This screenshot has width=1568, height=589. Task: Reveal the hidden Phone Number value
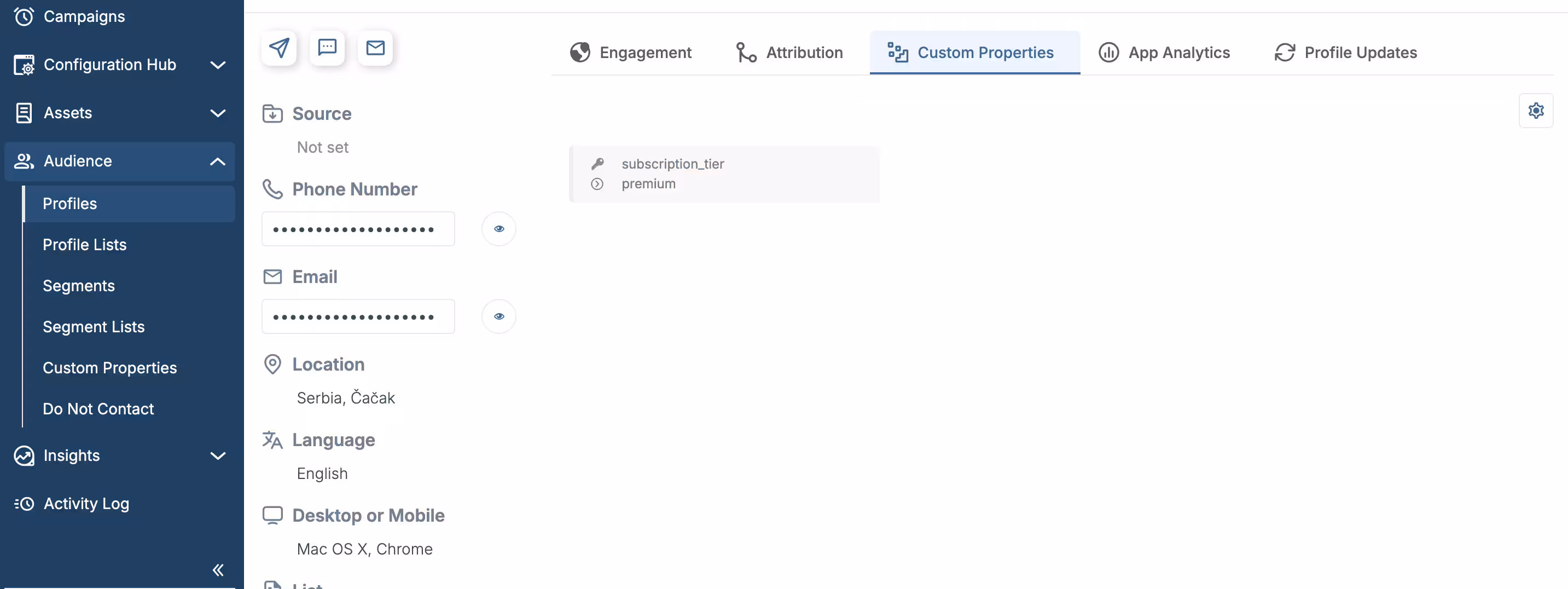click(499, 228)
